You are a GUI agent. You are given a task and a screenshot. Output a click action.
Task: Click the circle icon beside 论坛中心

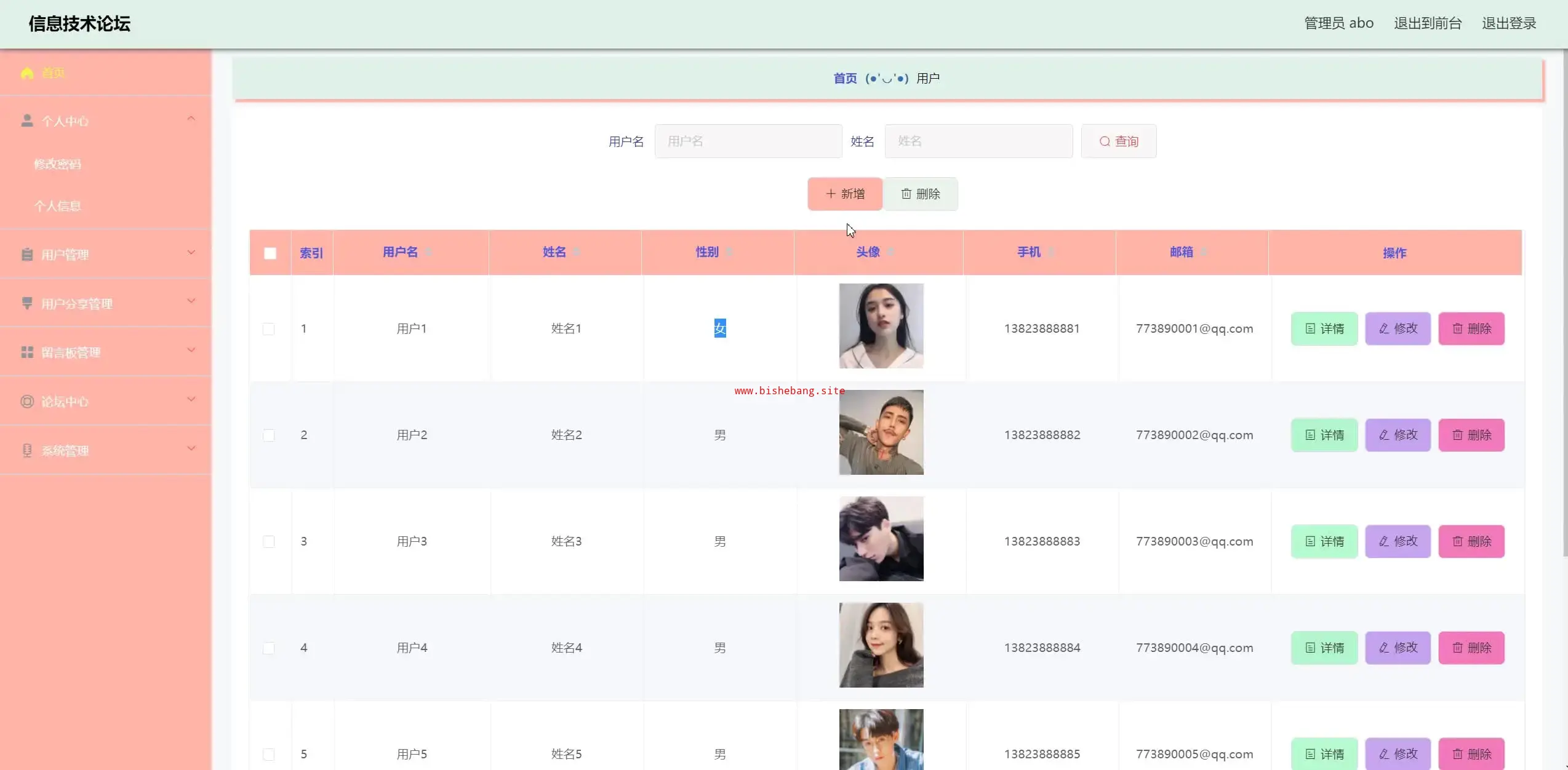[27, 402]
